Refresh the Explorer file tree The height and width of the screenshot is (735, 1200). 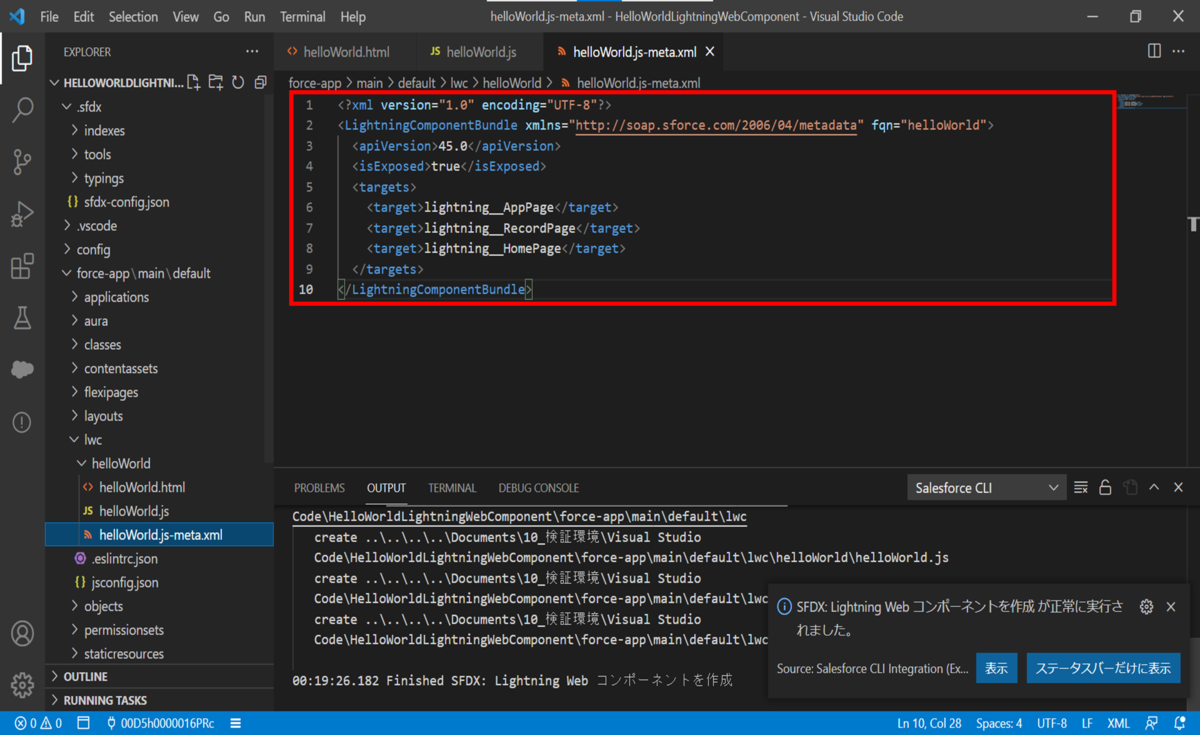pyautogui.click(x=238, y=83)
